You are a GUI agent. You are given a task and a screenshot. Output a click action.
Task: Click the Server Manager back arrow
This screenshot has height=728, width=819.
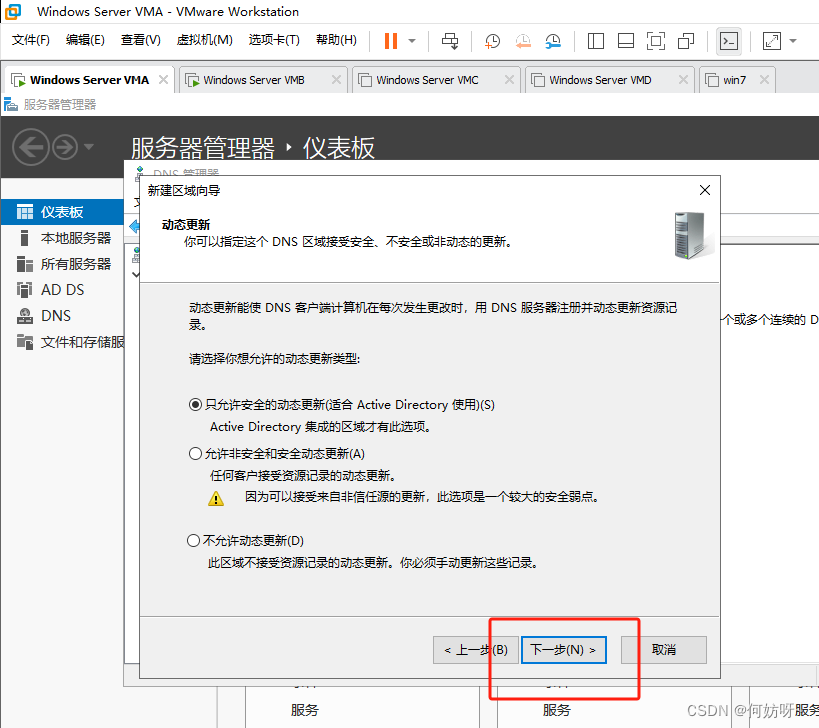31,147
